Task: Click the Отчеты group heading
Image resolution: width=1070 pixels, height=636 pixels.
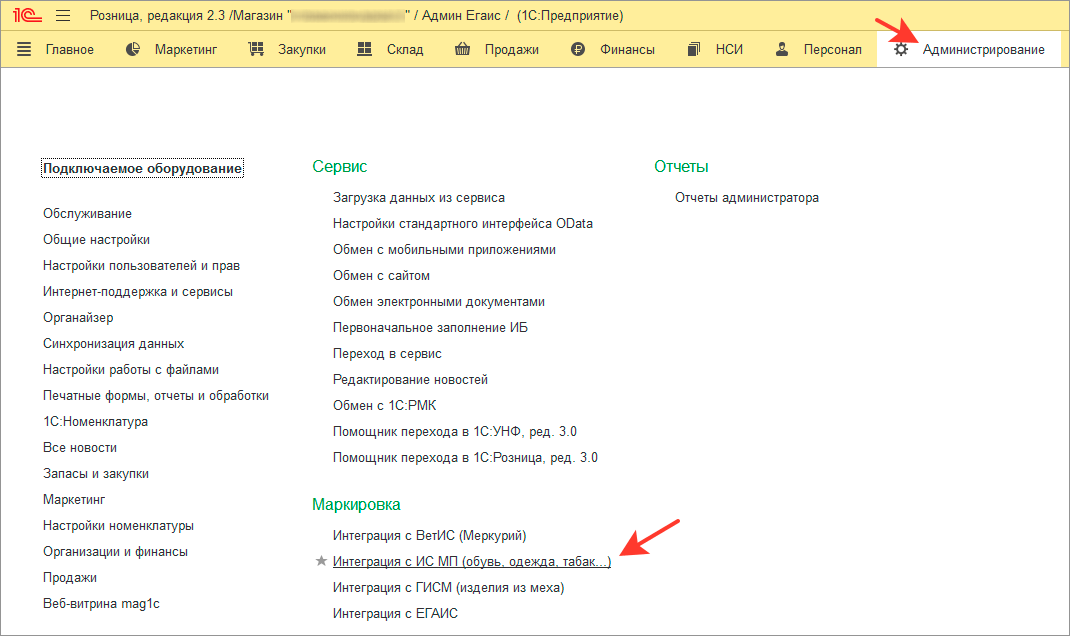Action: tap(681, 167)
